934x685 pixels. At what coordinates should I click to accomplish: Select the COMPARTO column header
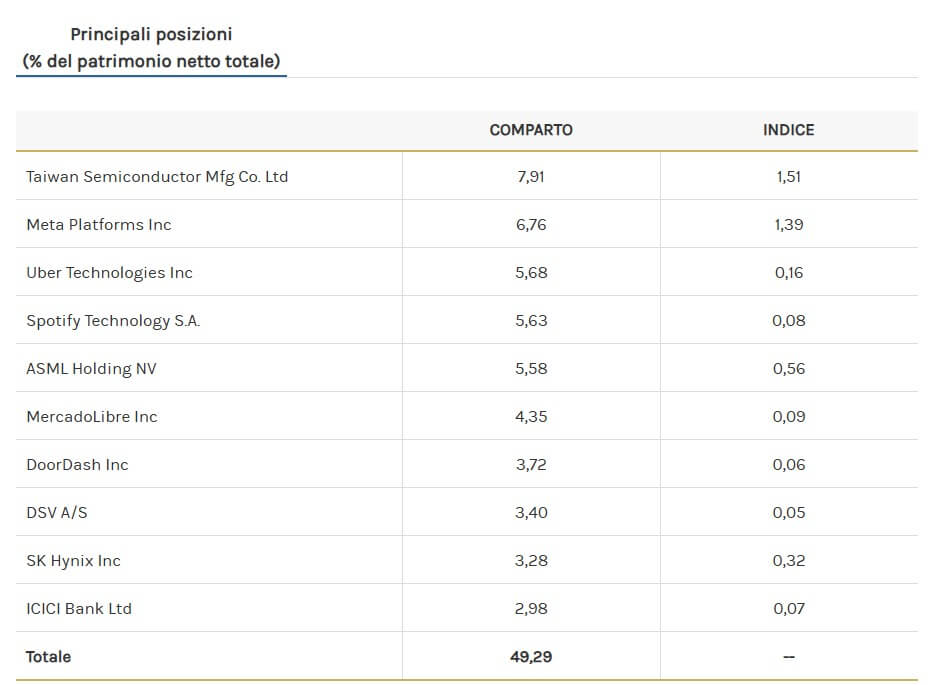(530, 130)
